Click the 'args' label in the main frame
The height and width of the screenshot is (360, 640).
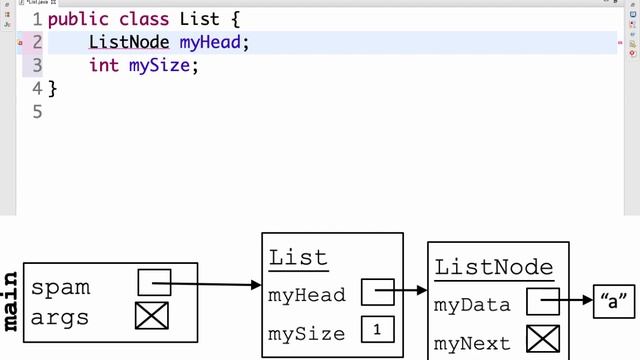[x=60, y=319]
